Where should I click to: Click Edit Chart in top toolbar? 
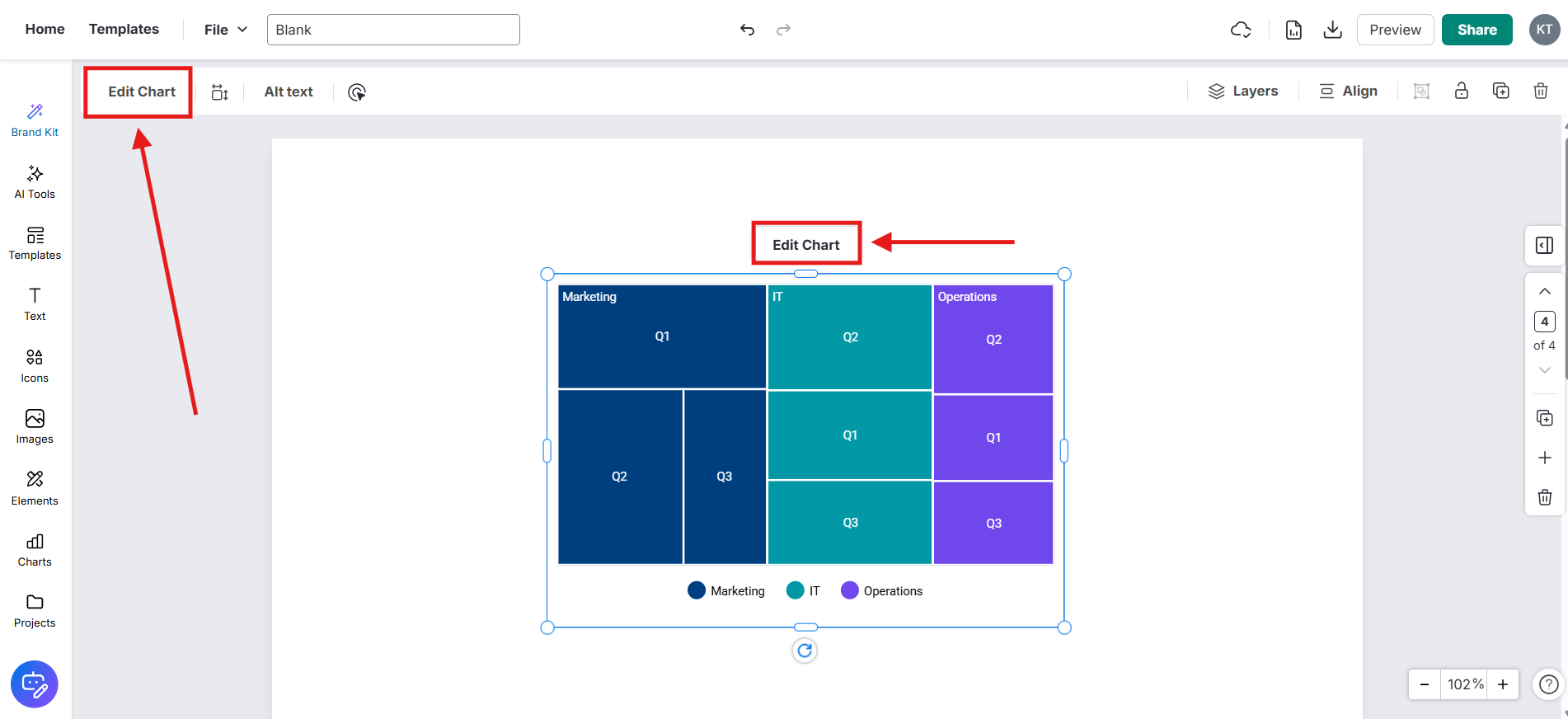point(141,92)
